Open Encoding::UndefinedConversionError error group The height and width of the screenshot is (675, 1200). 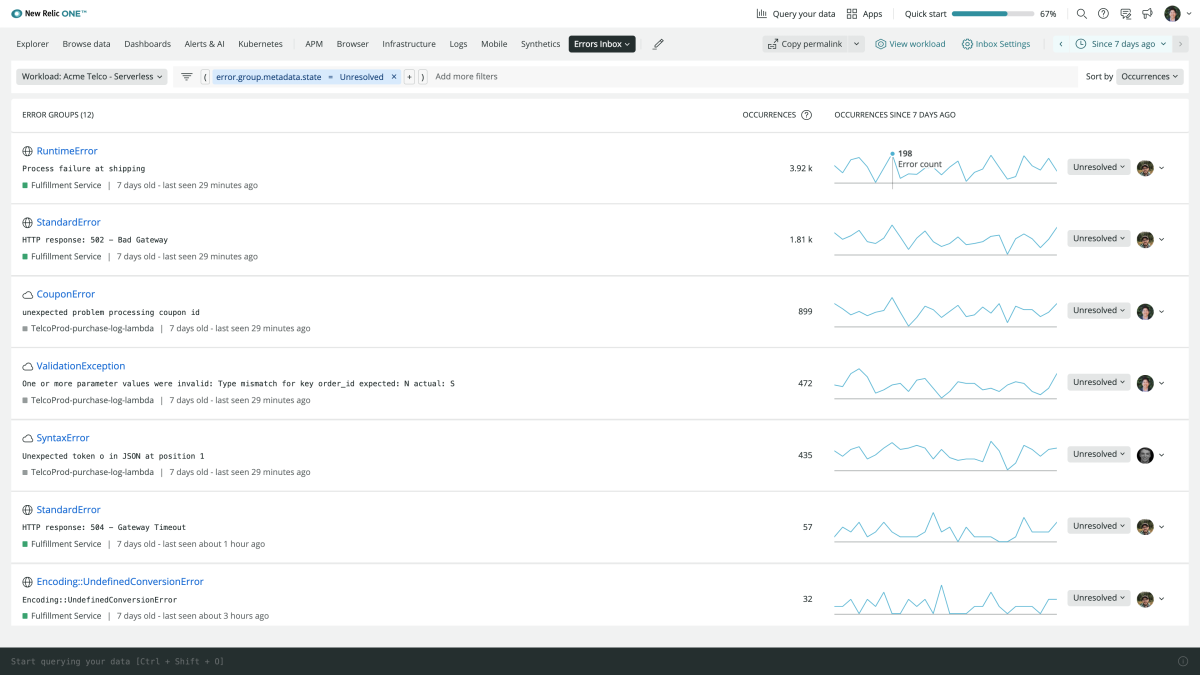(120, 582)
